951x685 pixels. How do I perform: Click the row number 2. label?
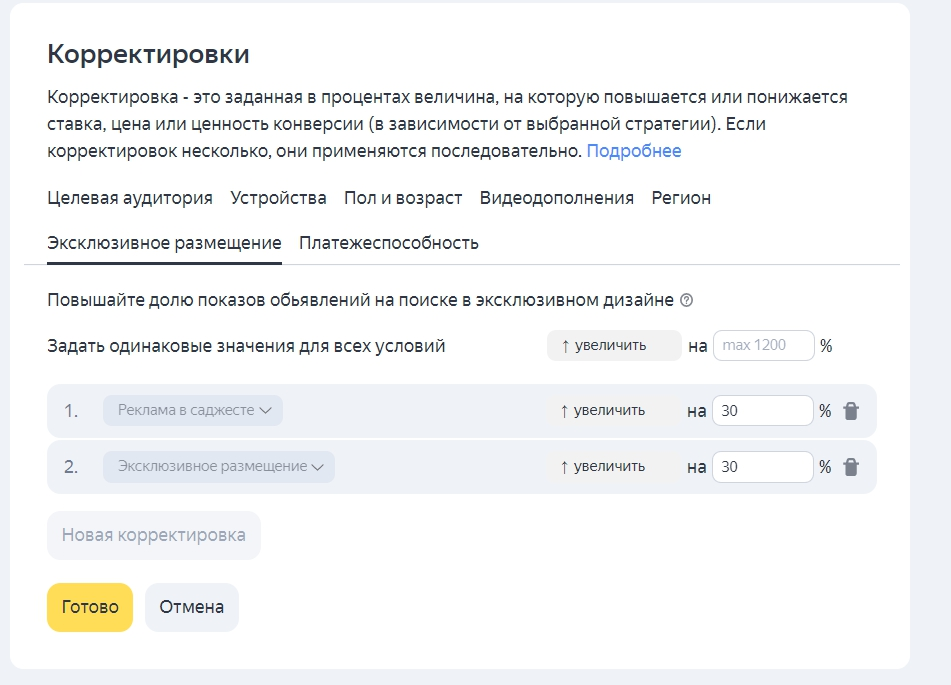(x=71, y=467)
